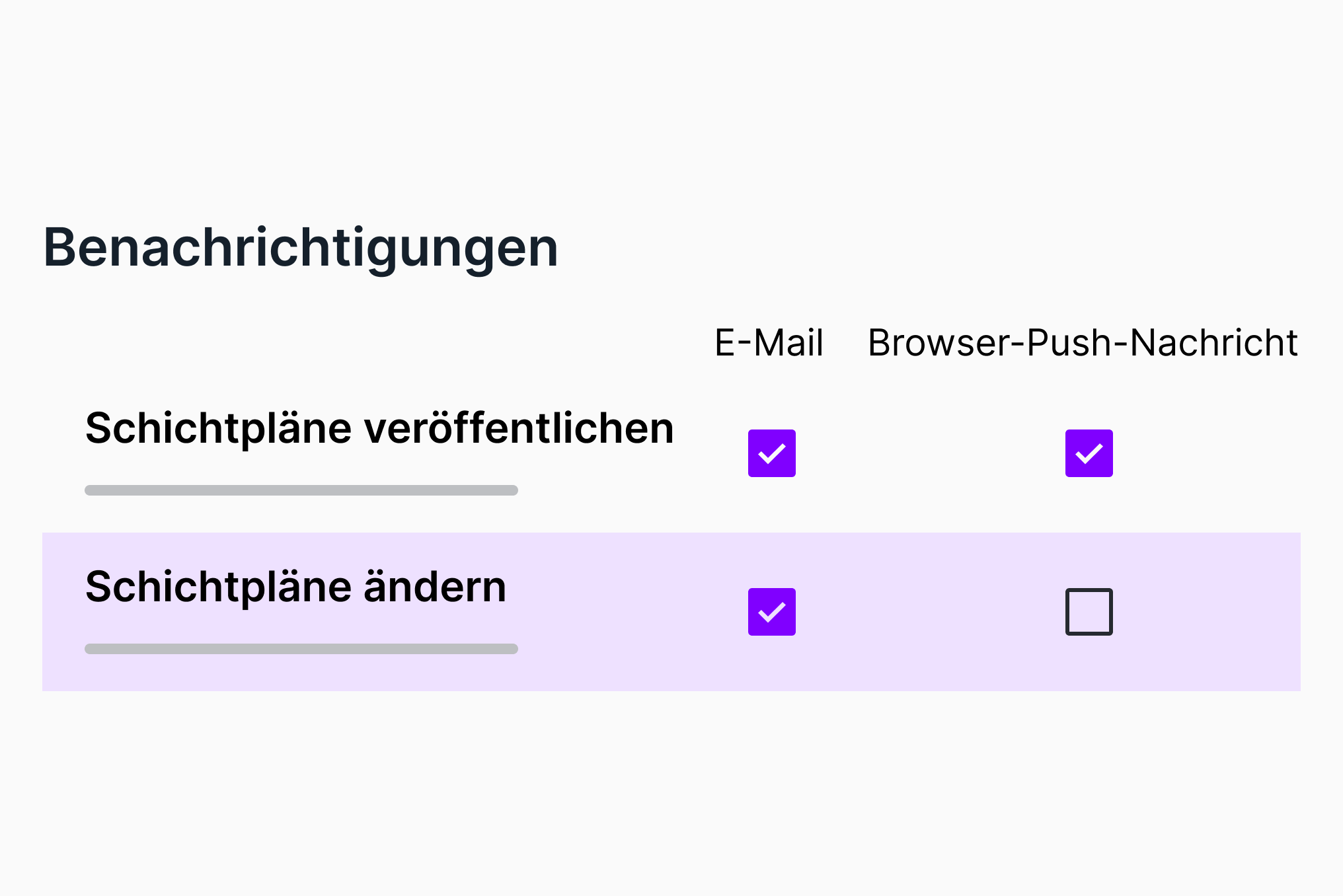Viewport: 1343px width, 896px height.
Task: Turn on push alerts for changed shift plans
Action: click(x=1089, y=612)
